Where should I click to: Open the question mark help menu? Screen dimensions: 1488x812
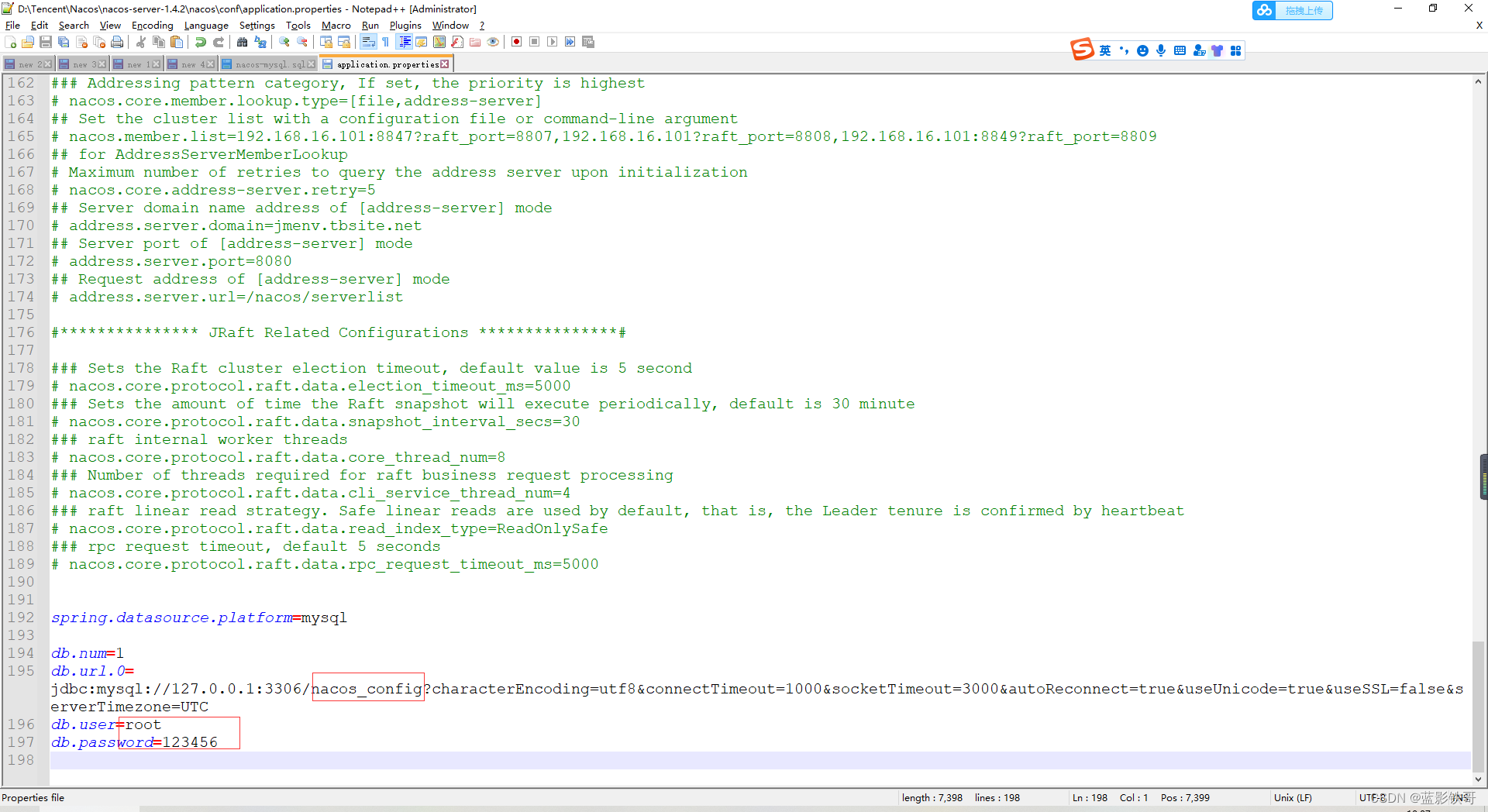(482, 26)
